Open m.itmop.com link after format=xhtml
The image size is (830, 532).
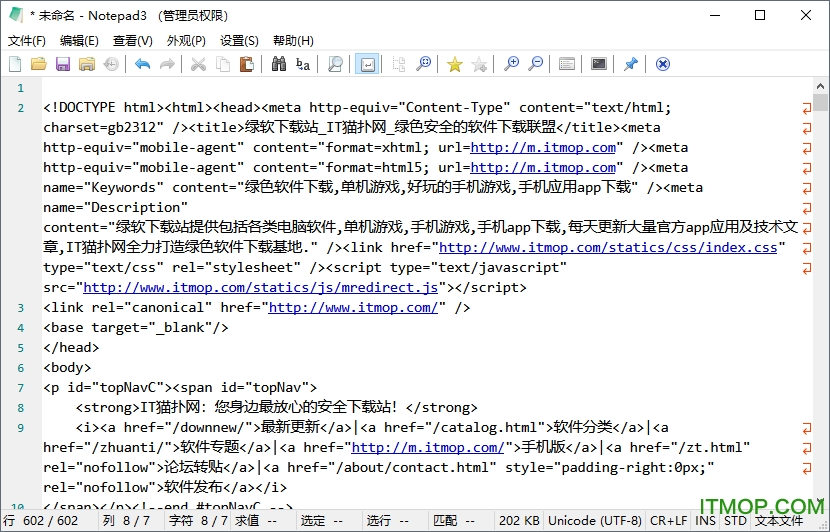(x=543, y=148)
